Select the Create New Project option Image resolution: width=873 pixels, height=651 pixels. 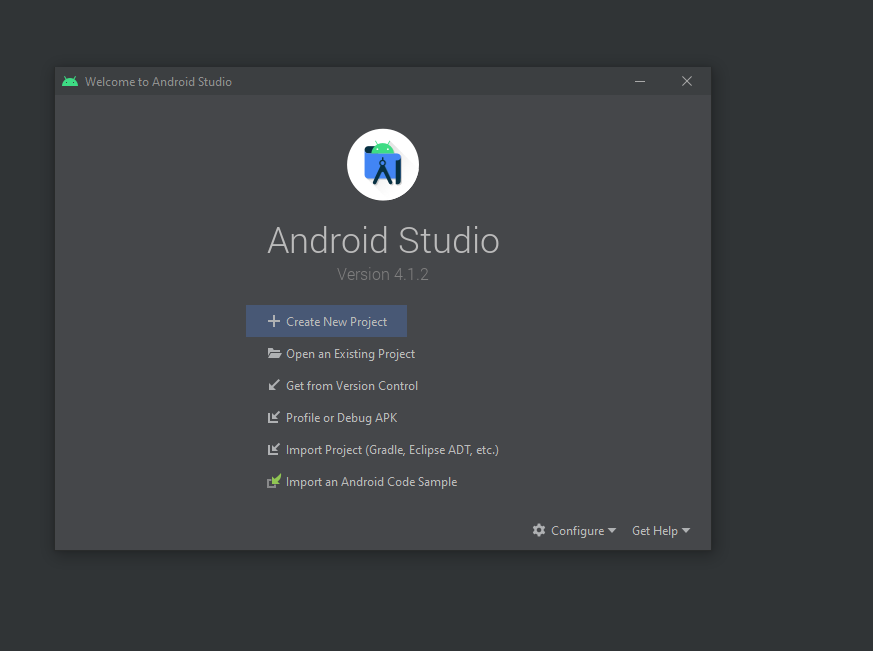336,322
